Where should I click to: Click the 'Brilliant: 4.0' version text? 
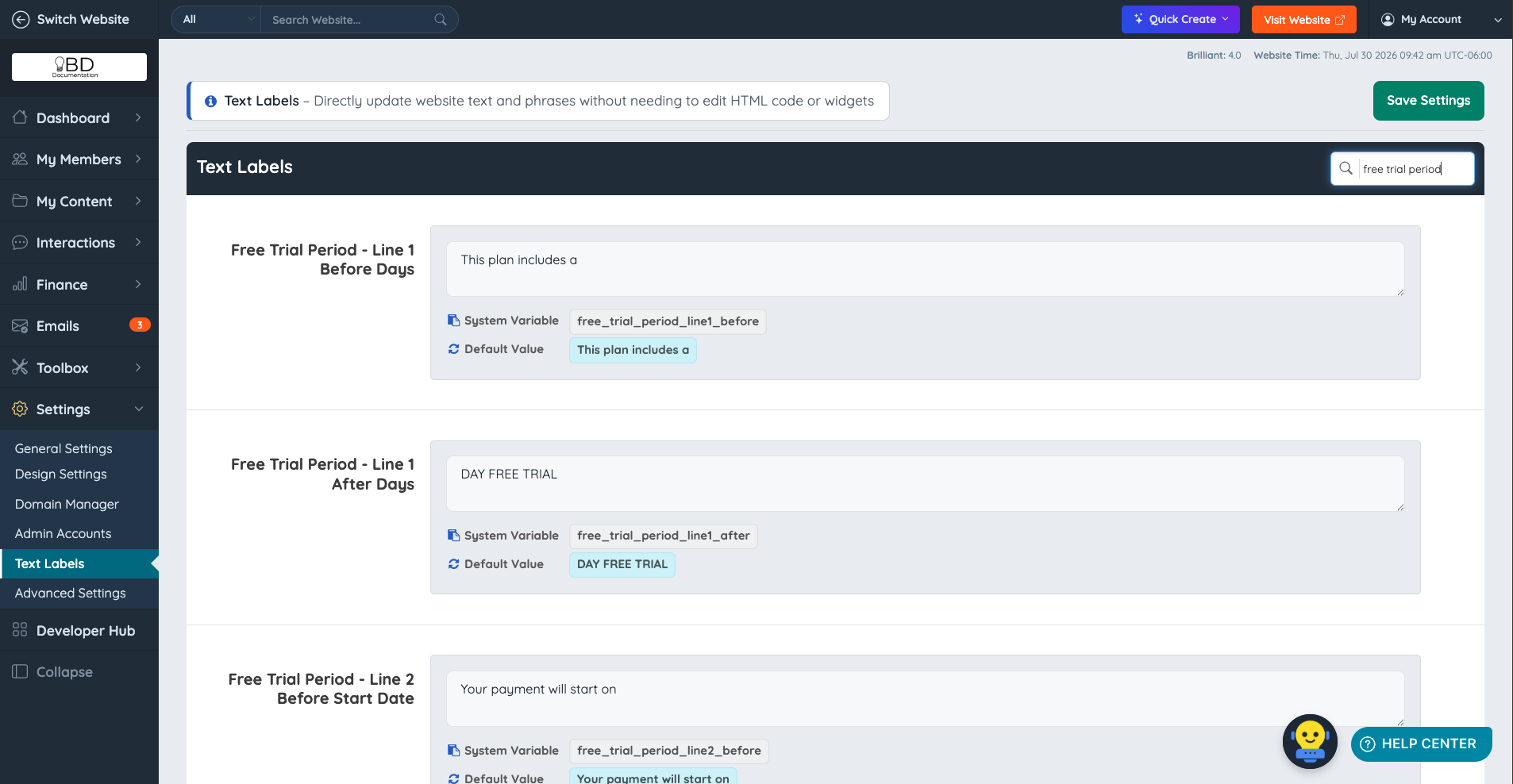[x=1214, y=56]
